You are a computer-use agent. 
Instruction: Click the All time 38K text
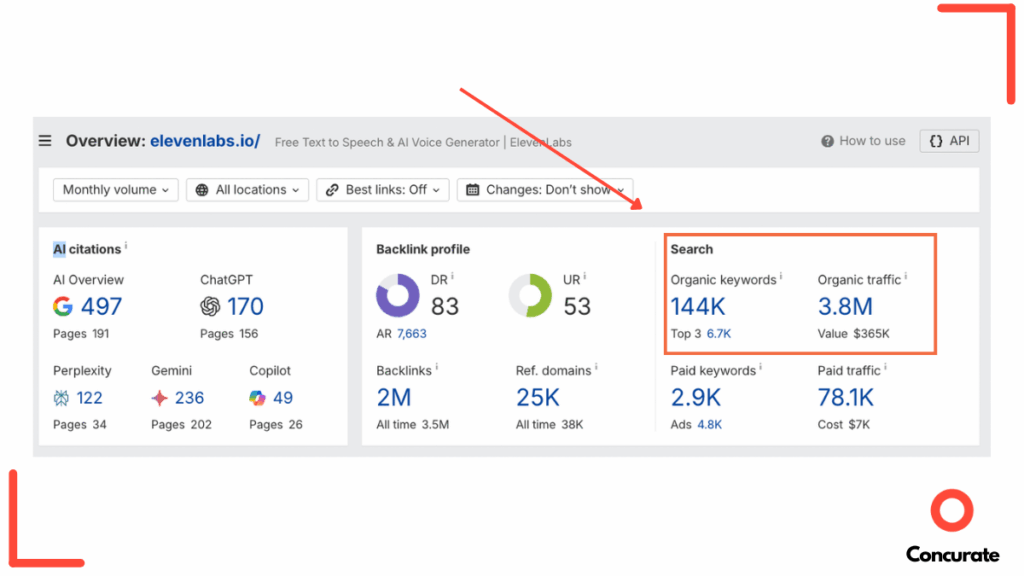(549, 424)
